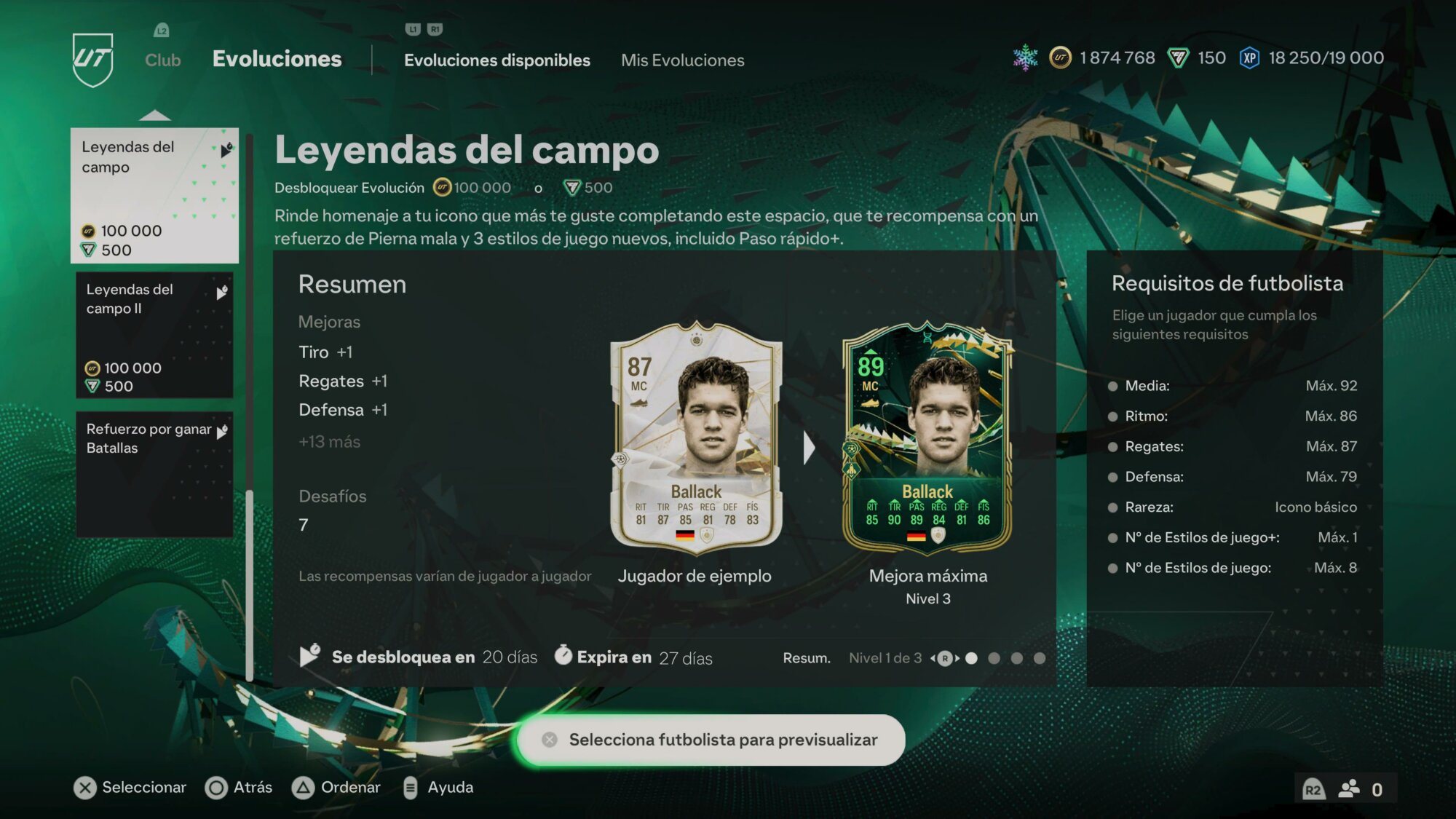Image resolution: width=1456 pixels, height=819 pixels.
Task: Click the arrow between the Ballack cards
Action: click(x=809, y=448)
